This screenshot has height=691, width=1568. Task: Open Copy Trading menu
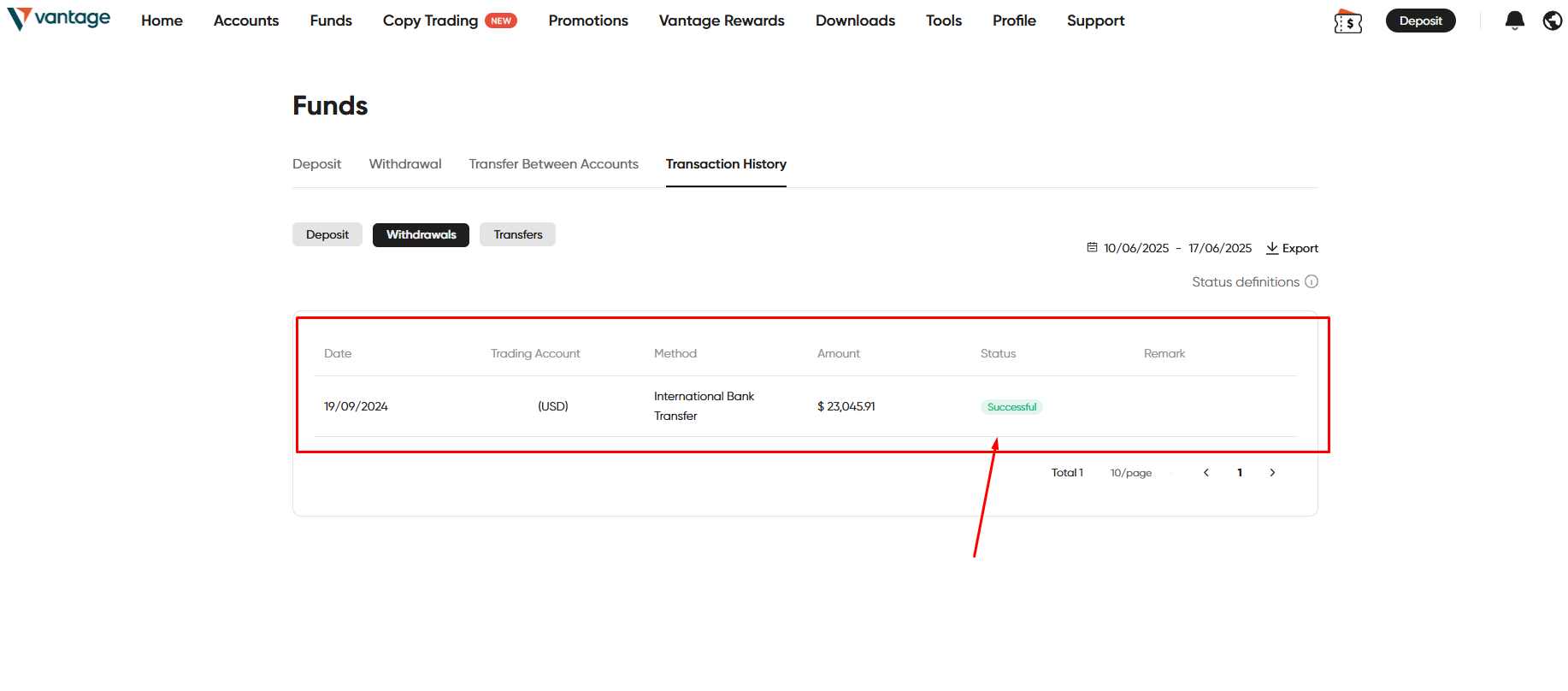[430, 21]
